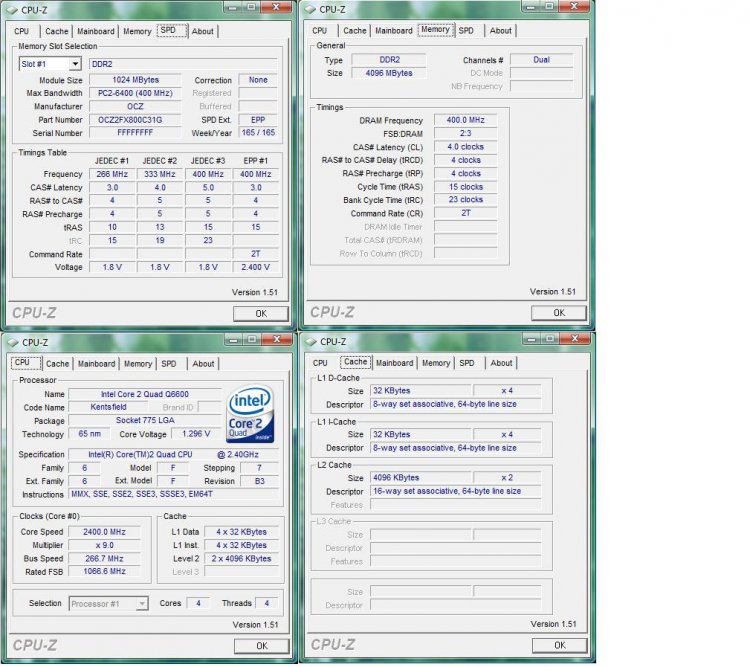Open Mainboard tab in the L1 D-Cache window
750x667 pixels.
point(395,363)
